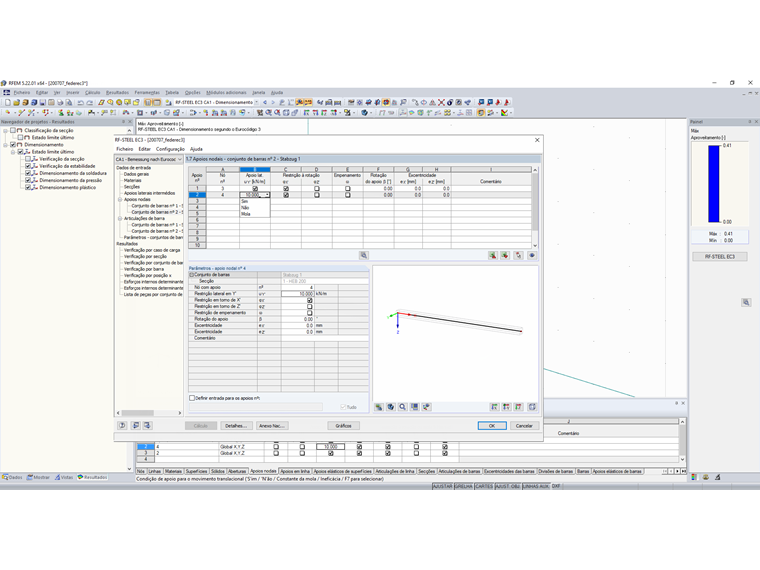Click the OK button

[492, 426]
